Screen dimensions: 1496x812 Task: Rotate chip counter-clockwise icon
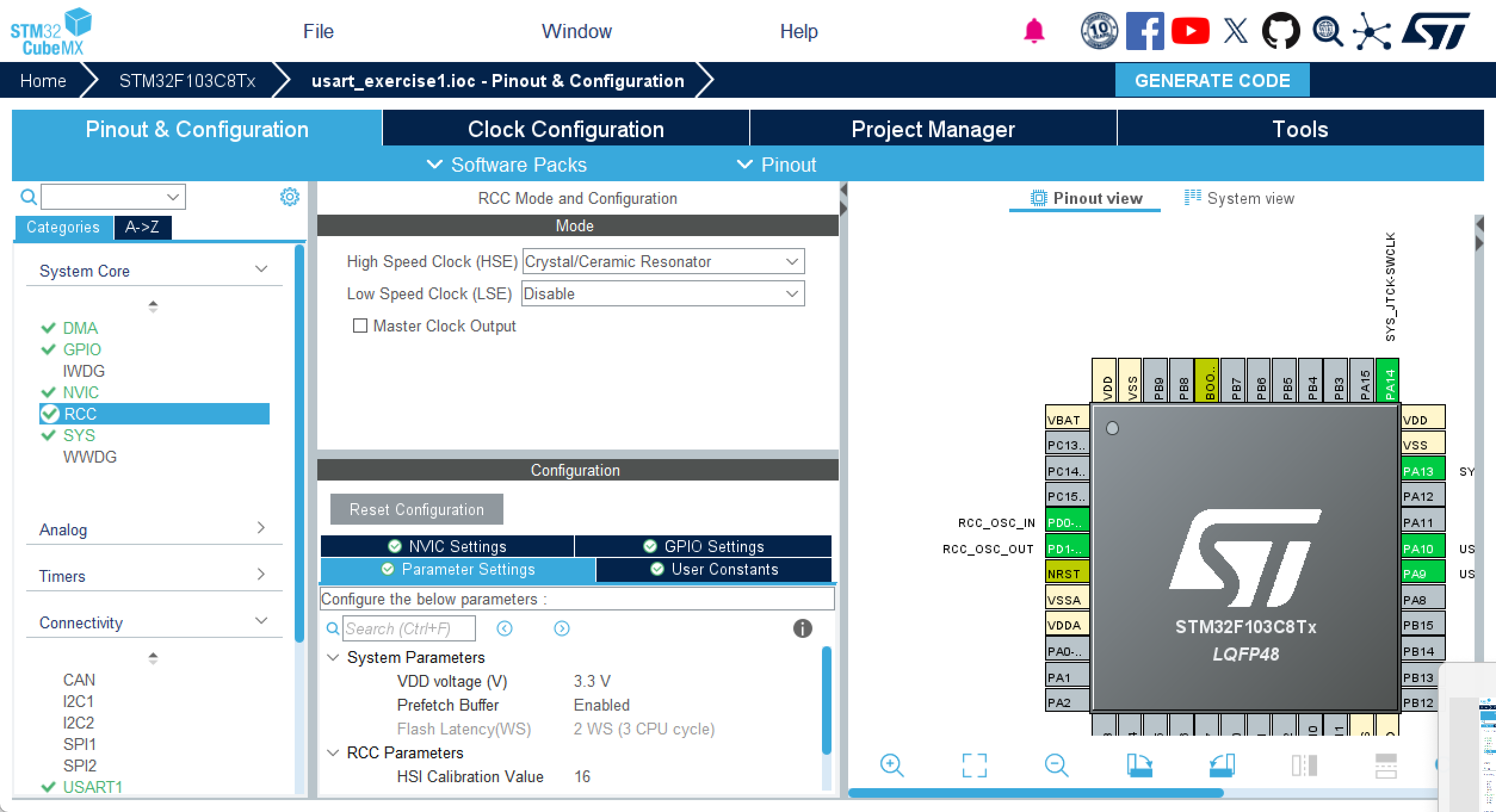point(1222,765)
